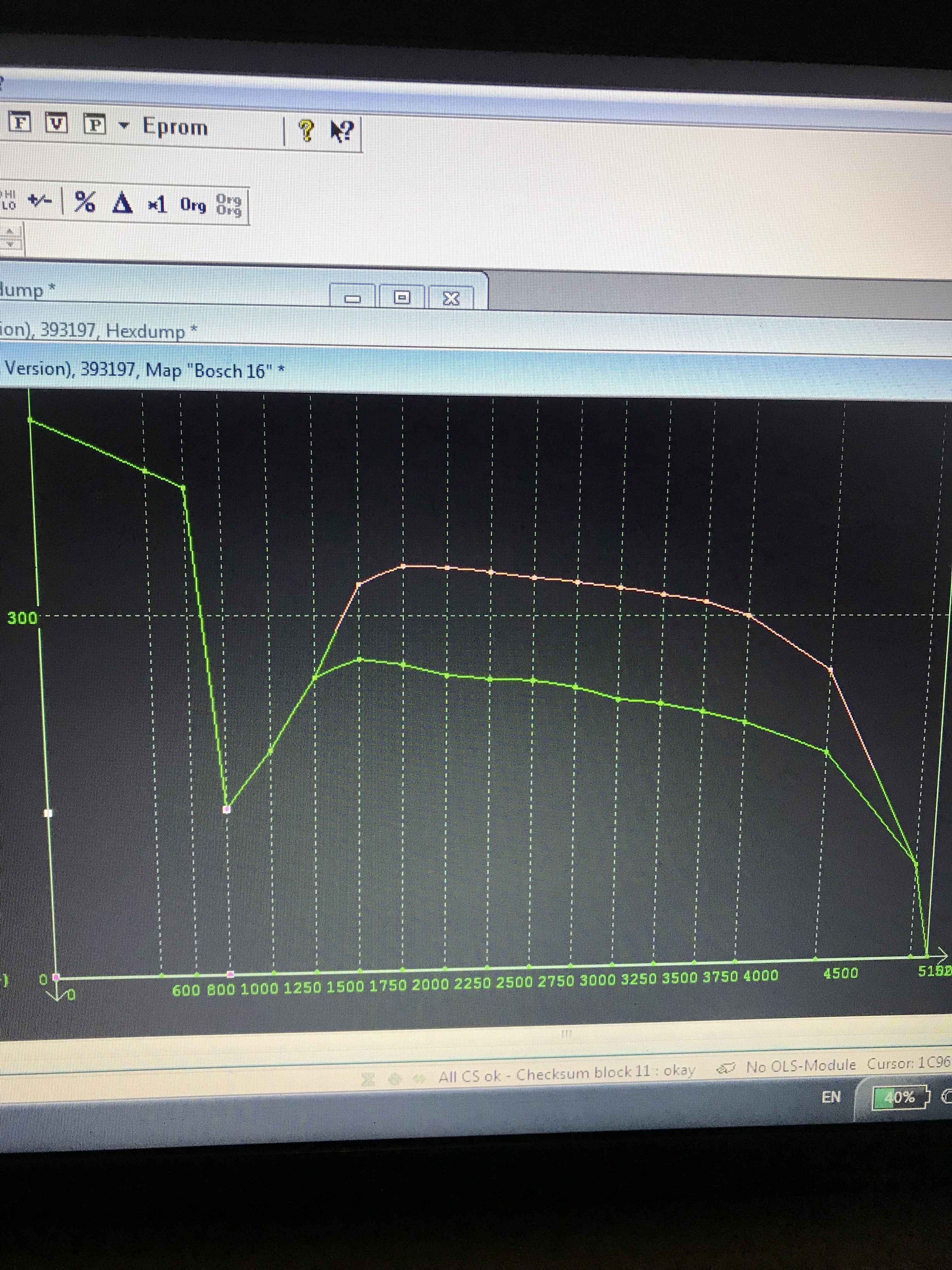Click the percent change icon
952x1270 pixels.
pyautogui.click(x=85, y=202)
